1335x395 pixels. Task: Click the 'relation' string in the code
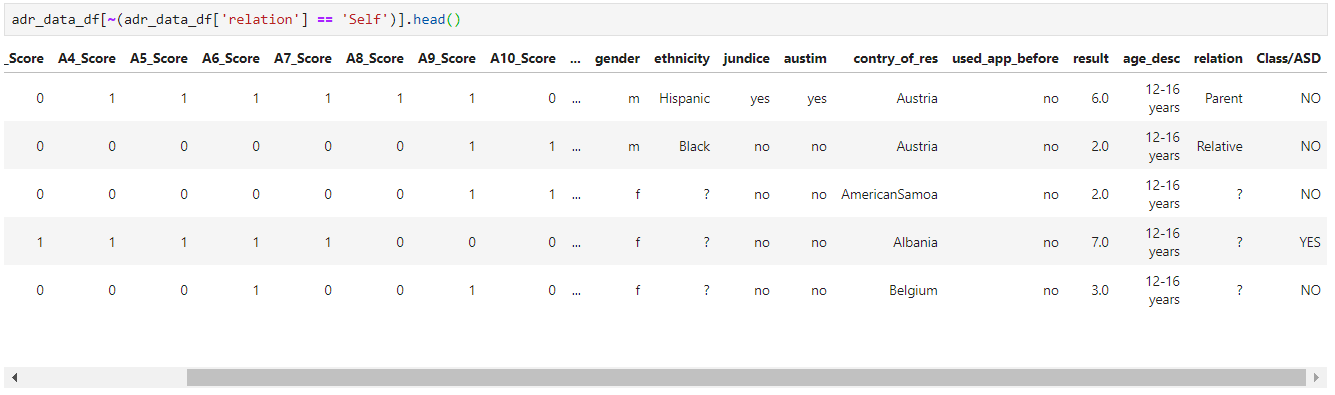click(x=260, y=20)
